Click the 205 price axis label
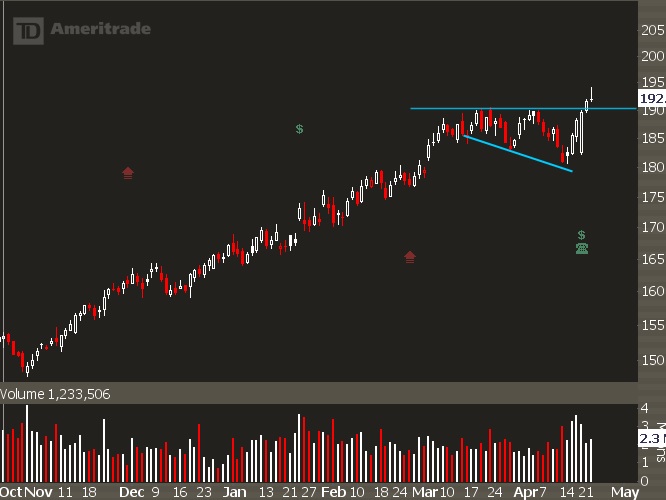The height and width of the screenshot is (500, 666). point(652,30)
